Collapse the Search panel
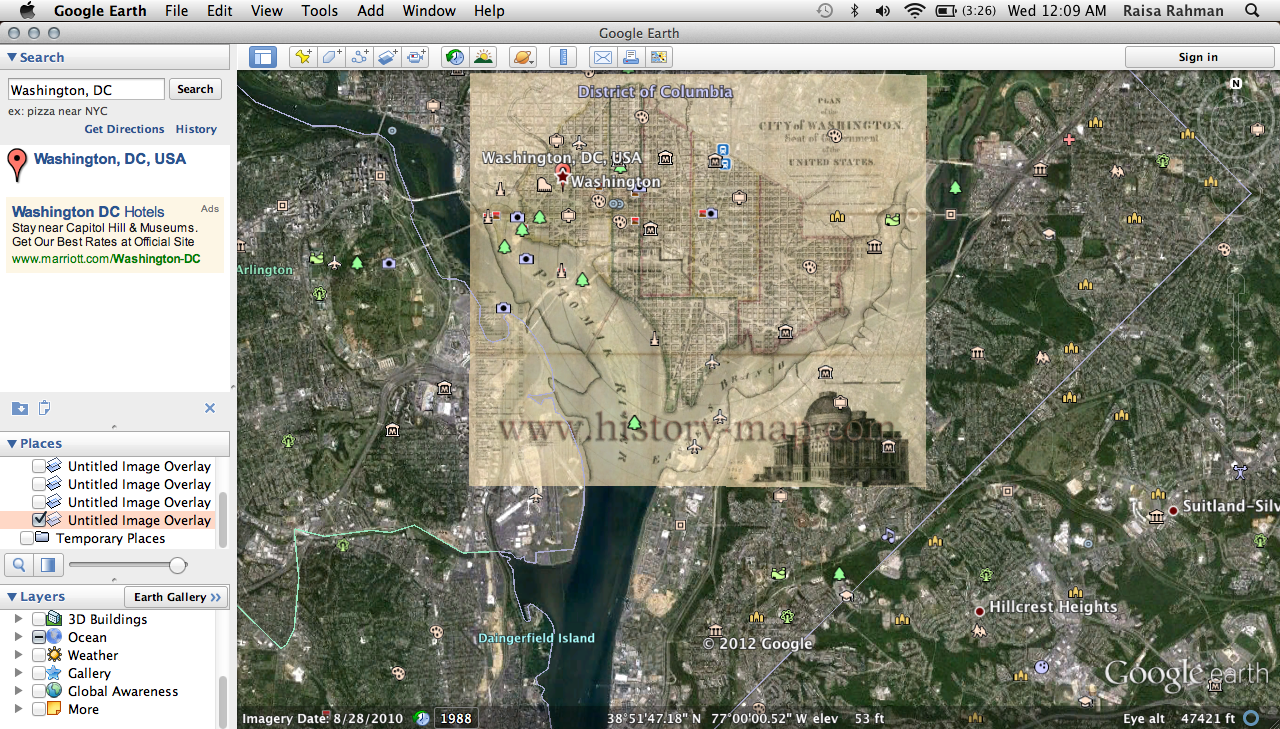 click(x=12, y=58)
